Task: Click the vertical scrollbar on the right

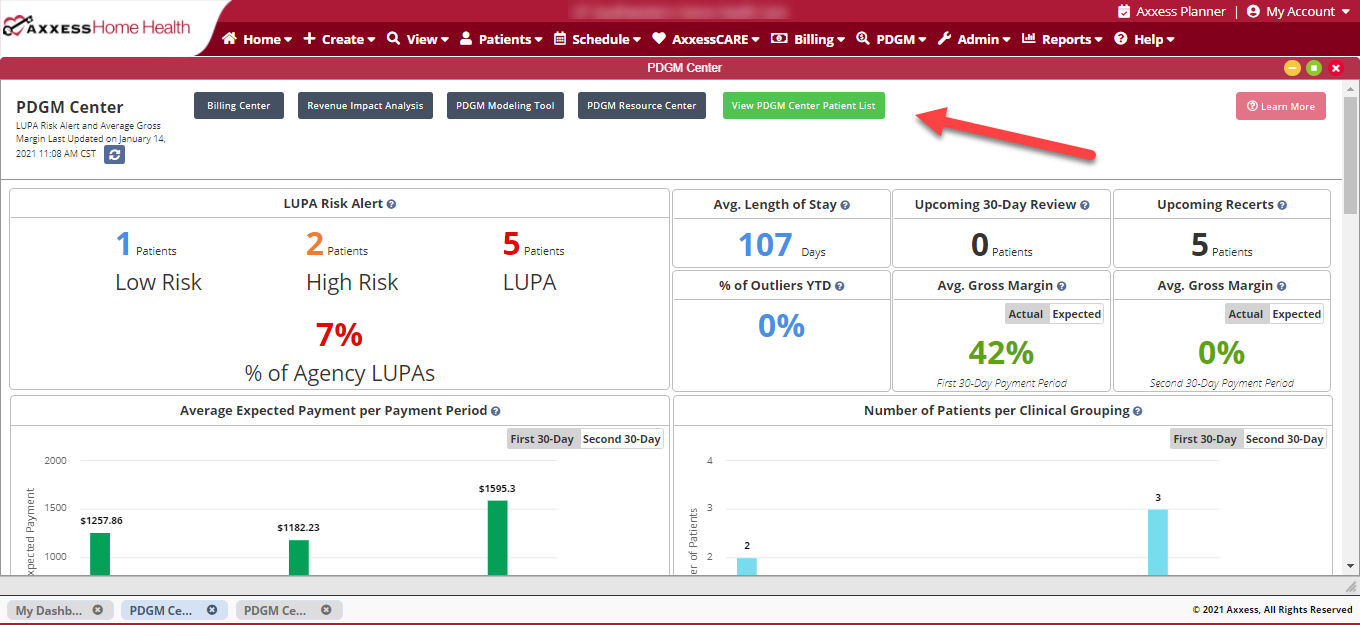Action: pyautogui.click(x=1351, y=328)
